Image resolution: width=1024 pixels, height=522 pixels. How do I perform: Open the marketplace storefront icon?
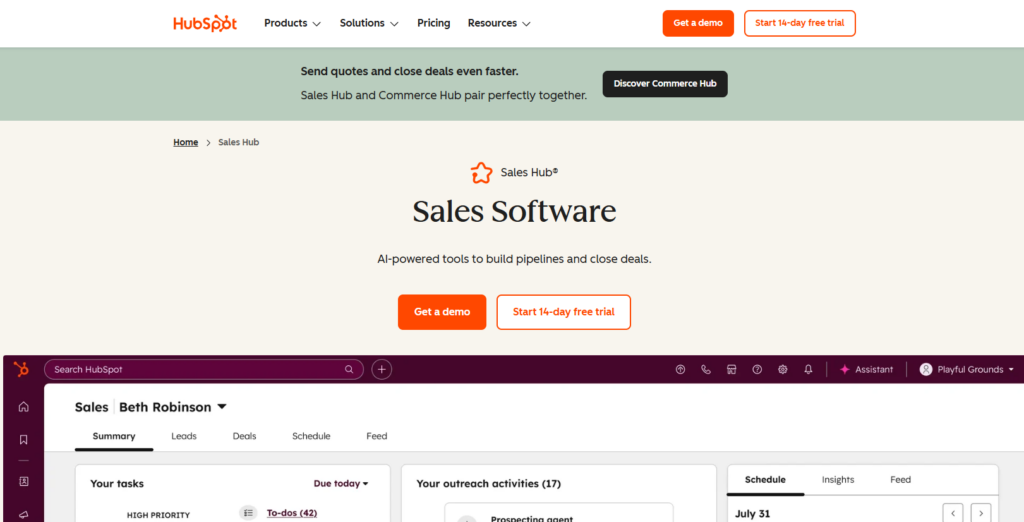[x=731, y=370]
